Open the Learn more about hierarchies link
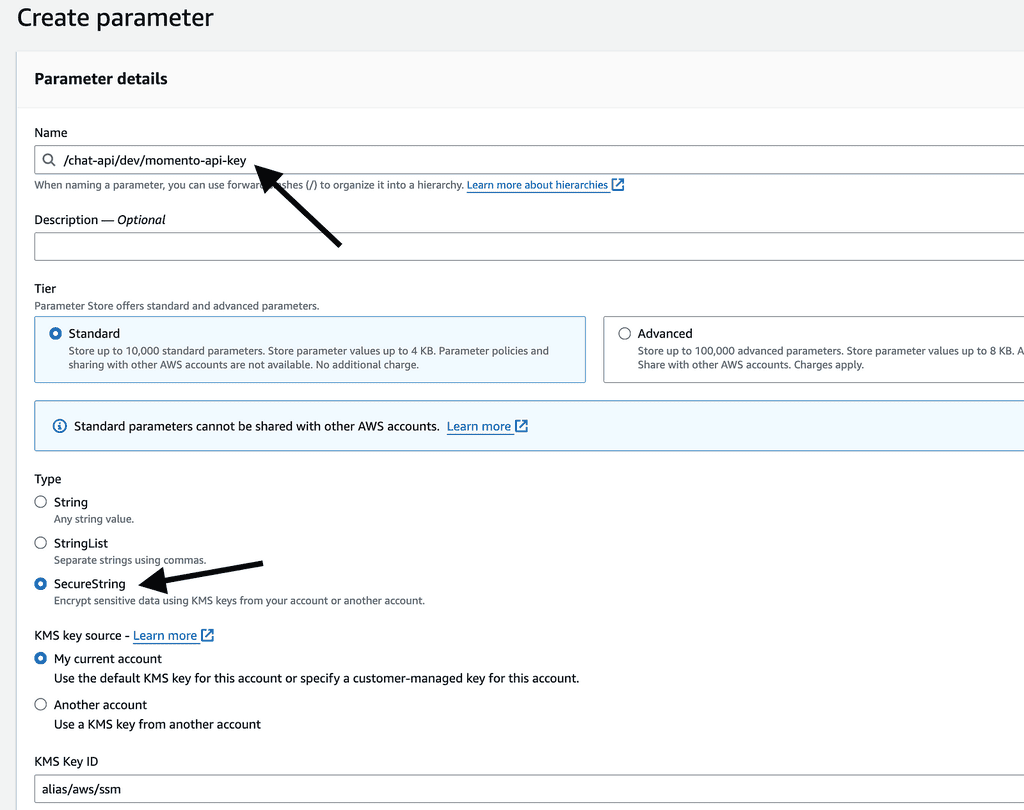 537,185
